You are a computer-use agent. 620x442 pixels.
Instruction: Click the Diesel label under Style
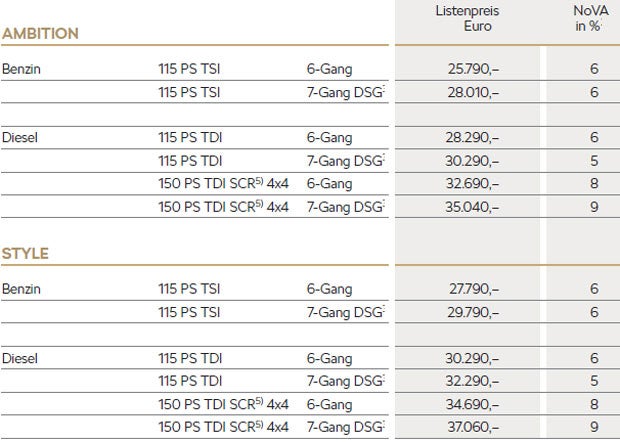click(20, 358)
